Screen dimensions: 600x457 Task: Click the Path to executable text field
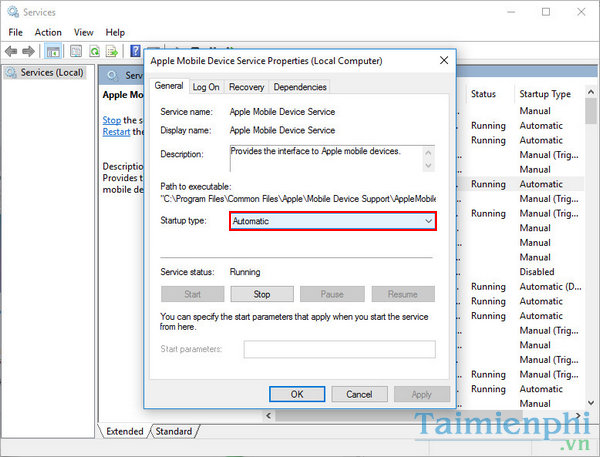click(298, 199)
